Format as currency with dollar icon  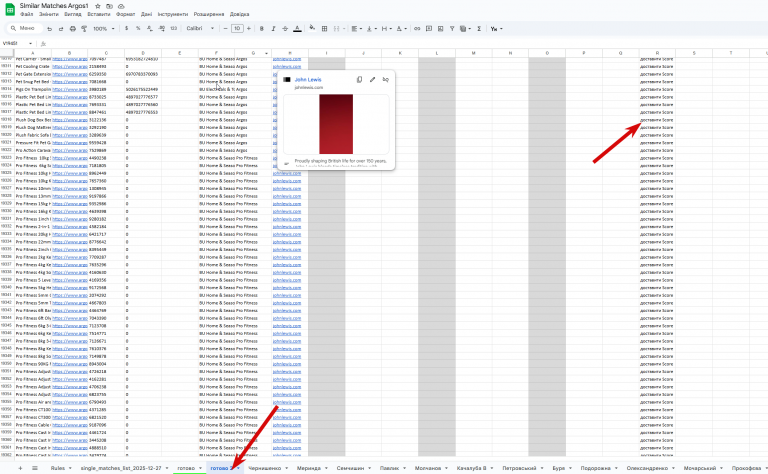point(126,28)
